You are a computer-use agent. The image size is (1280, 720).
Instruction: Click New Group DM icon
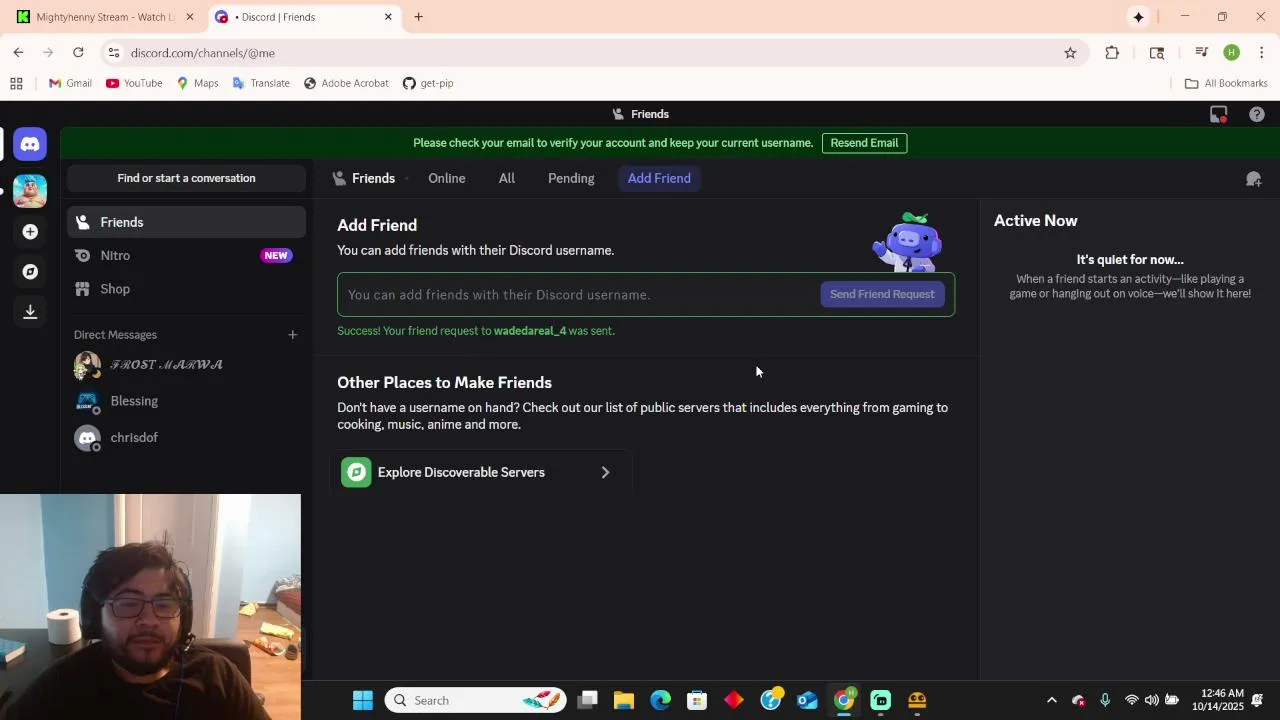click(x=1253, y=179)
